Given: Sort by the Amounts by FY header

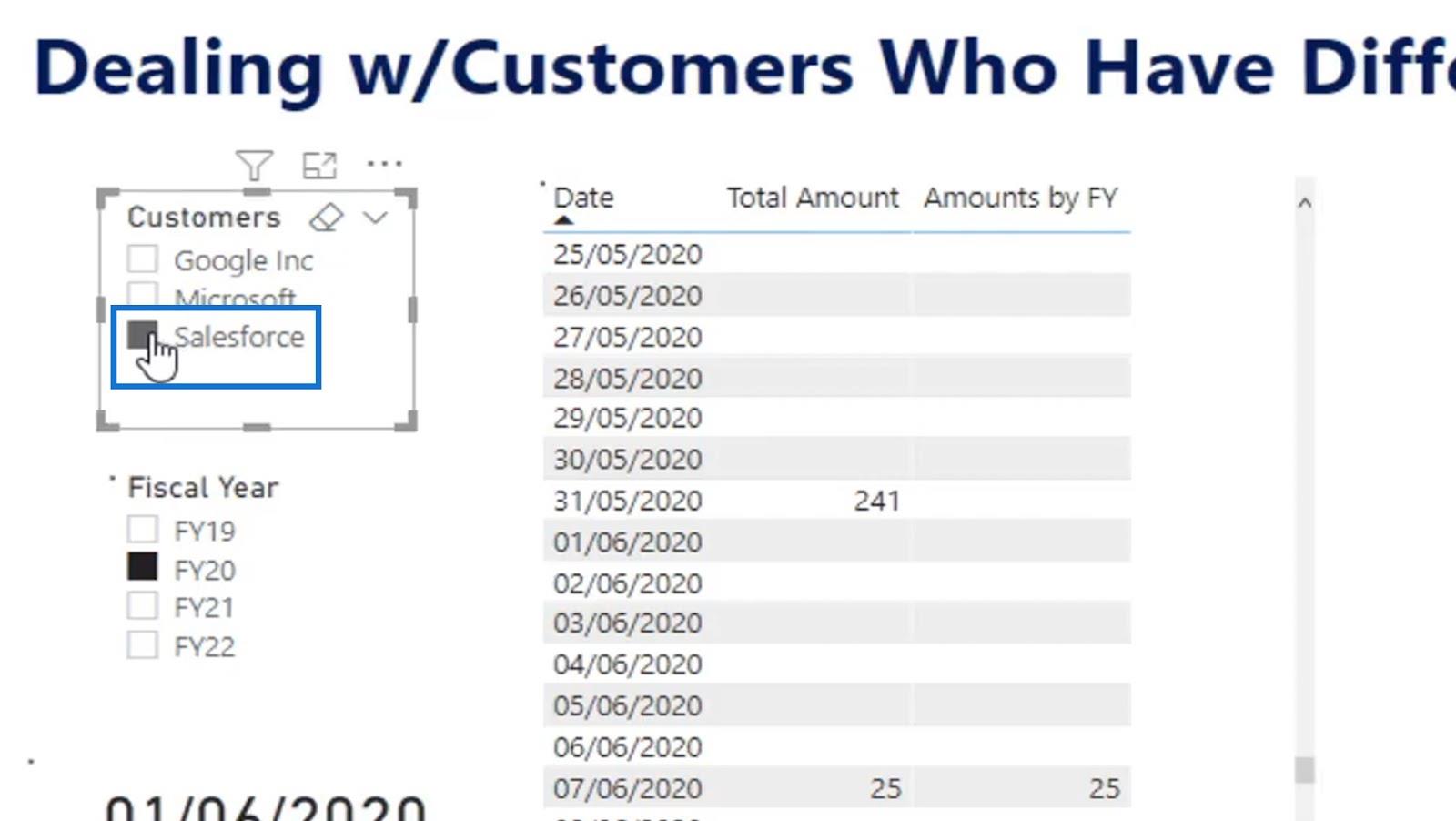Looking at the screenshot, I should click(1021, 198).
